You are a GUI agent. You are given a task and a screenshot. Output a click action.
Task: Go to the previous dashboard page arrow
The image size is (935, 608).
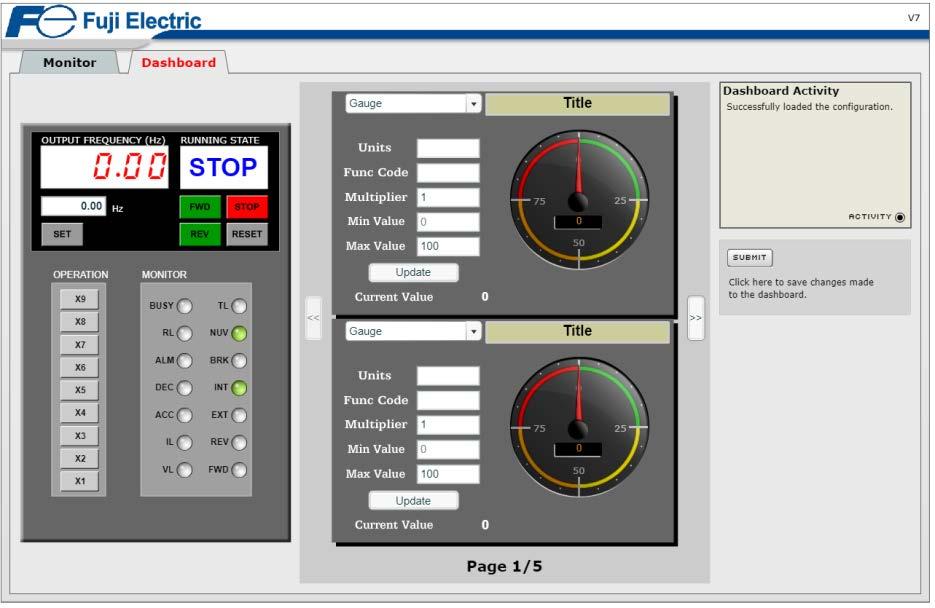tap(314, 318)
